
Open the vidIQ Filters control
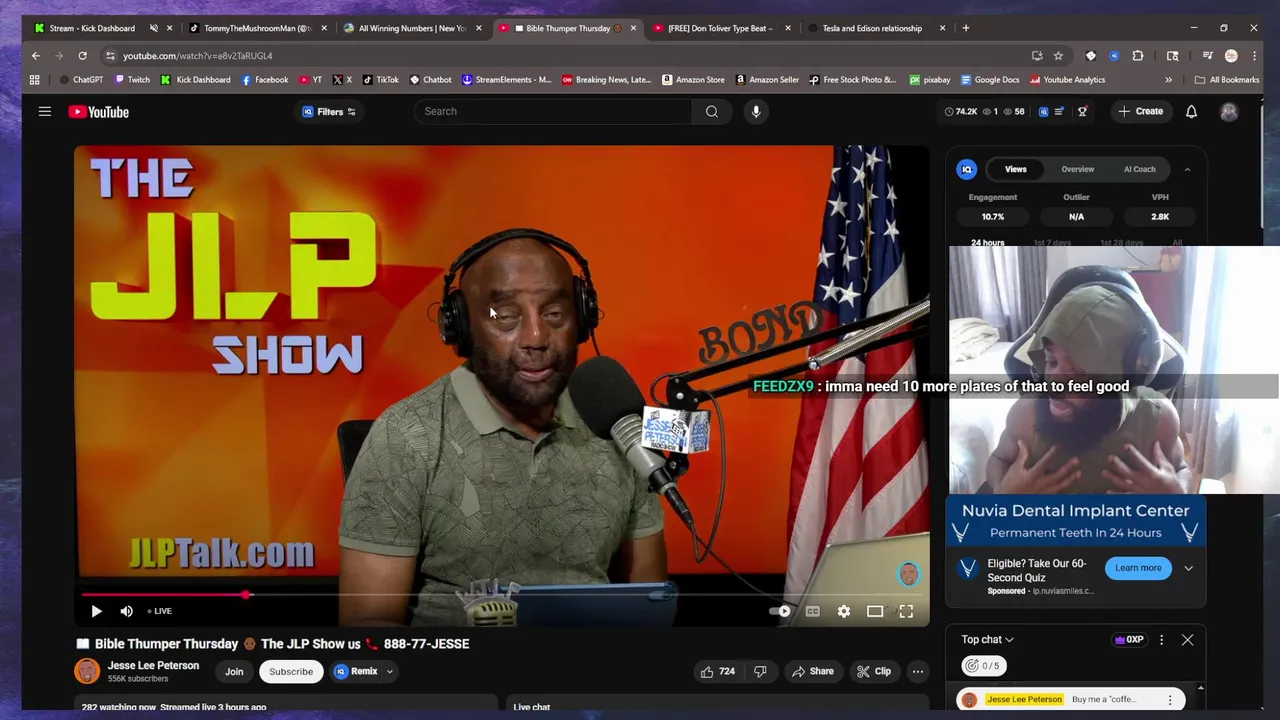(x=329, y=112)
